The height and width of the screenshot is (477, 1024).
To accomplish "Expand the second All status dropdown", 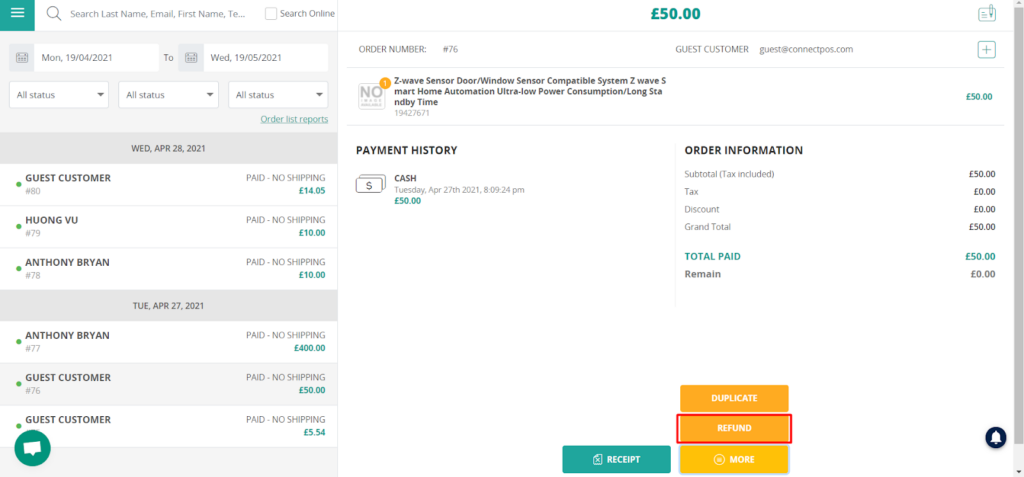I will (x=168, y=95).
